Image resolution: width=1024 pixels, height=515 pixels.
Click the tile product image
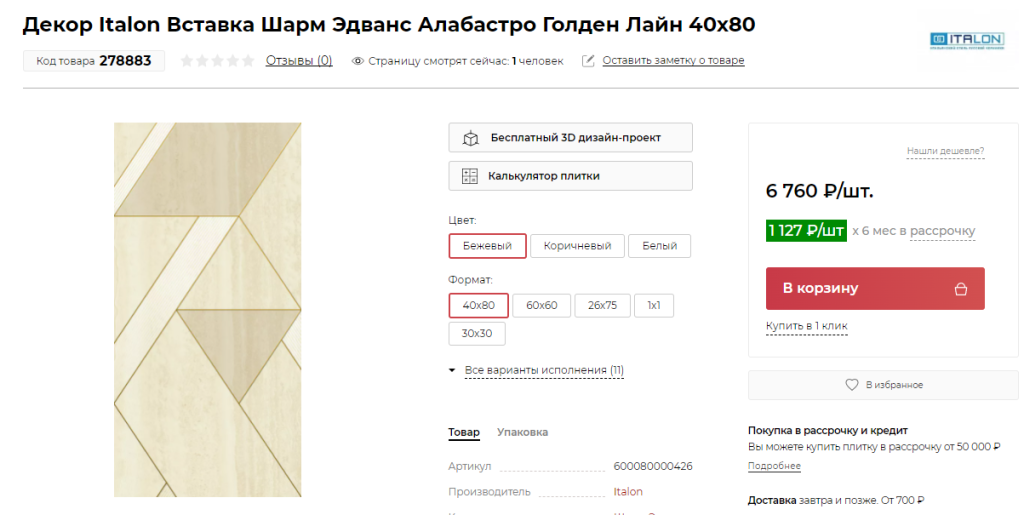click(208, 310)
